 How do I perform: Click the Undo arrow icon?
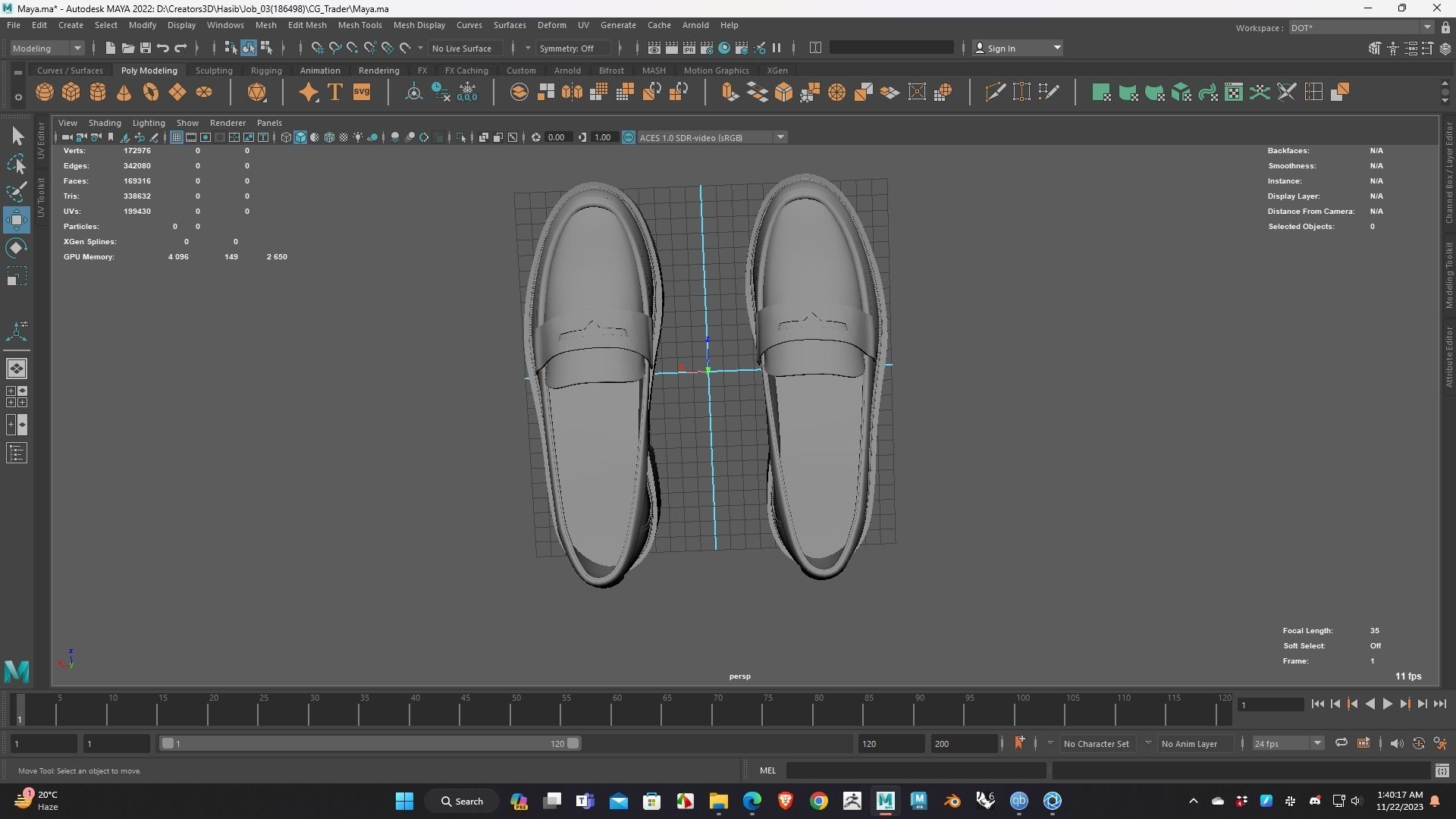pos(163,48)
